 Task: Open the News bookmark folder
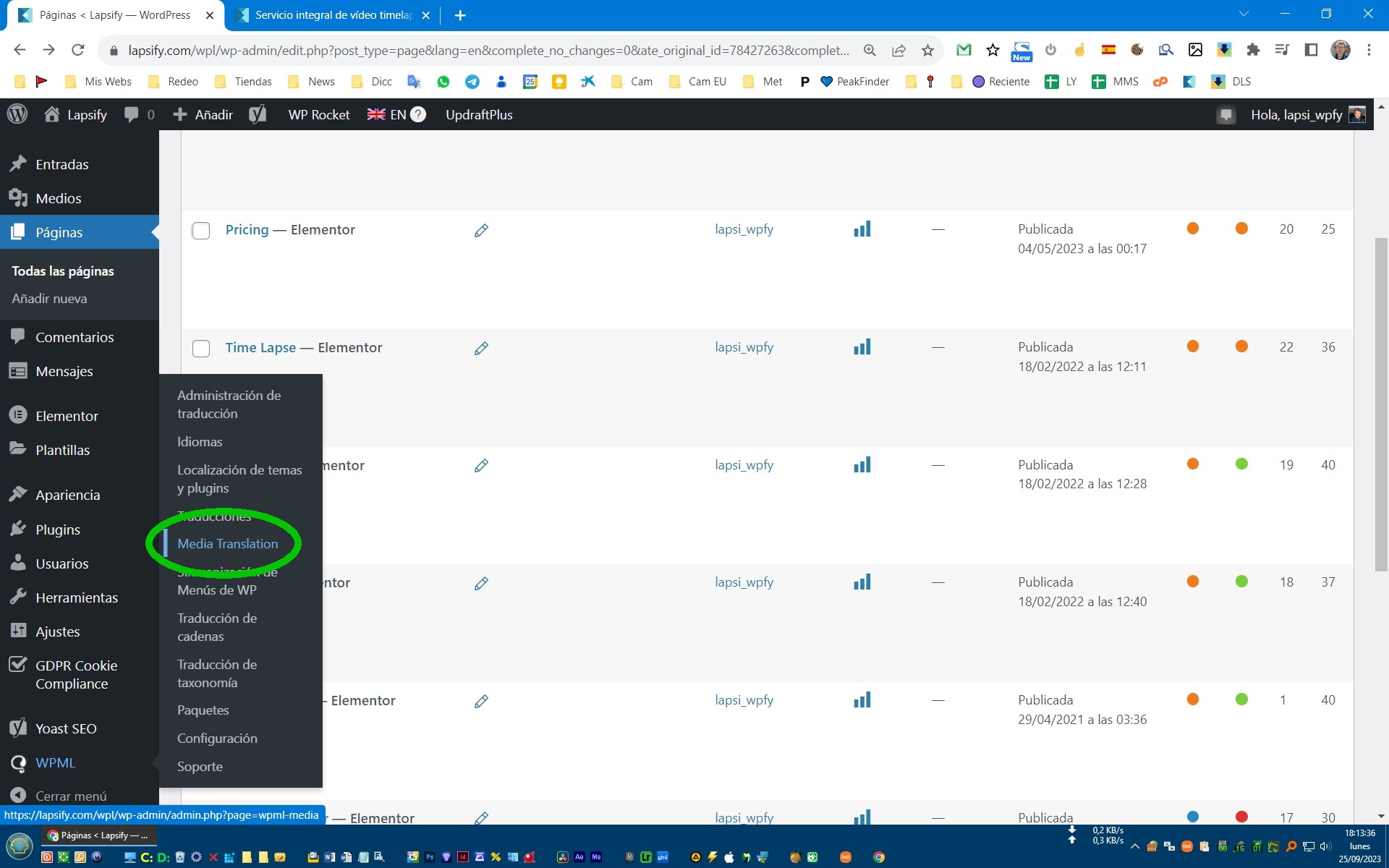coord(312,82)
